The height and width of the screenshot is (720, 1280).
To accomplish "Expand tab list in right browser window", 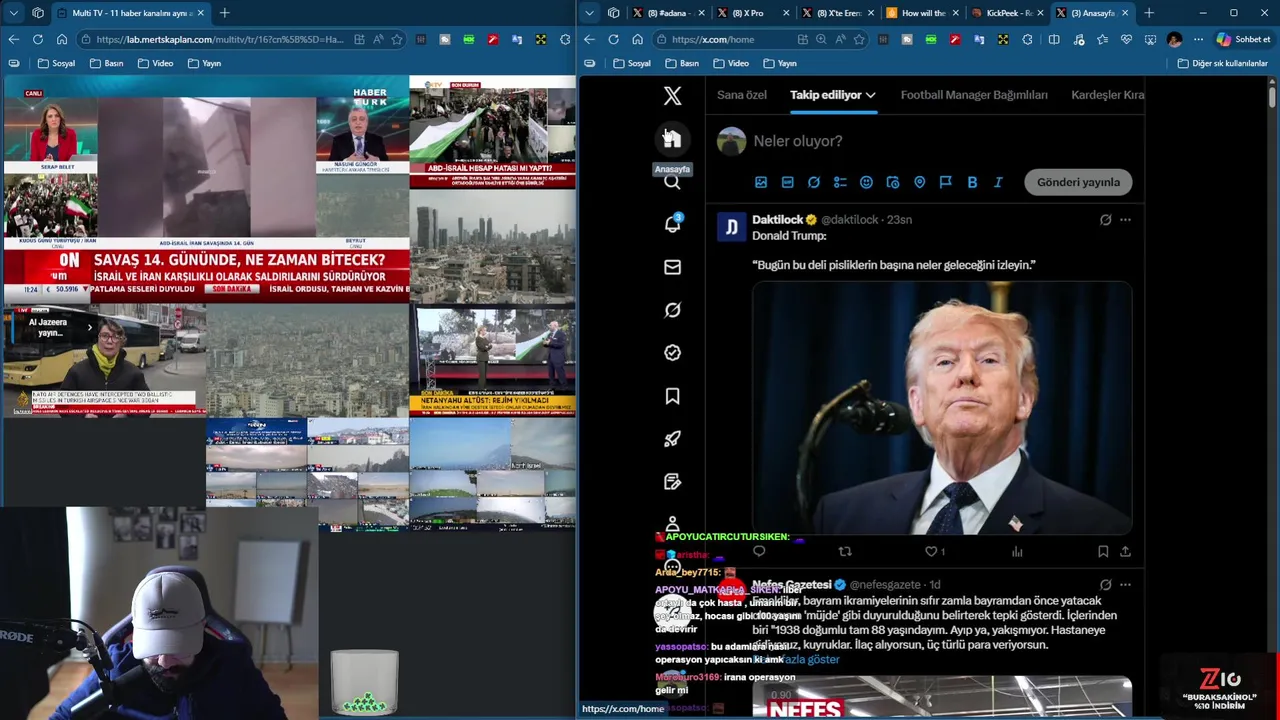I will (589, 13).
